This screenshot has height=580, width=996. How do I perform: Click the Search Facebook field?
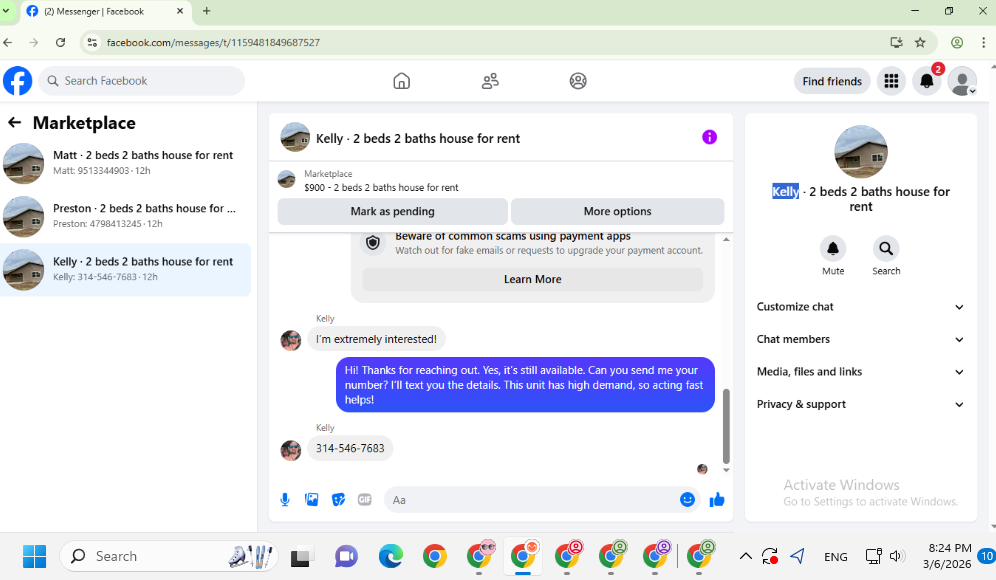(x=142, y=81)
